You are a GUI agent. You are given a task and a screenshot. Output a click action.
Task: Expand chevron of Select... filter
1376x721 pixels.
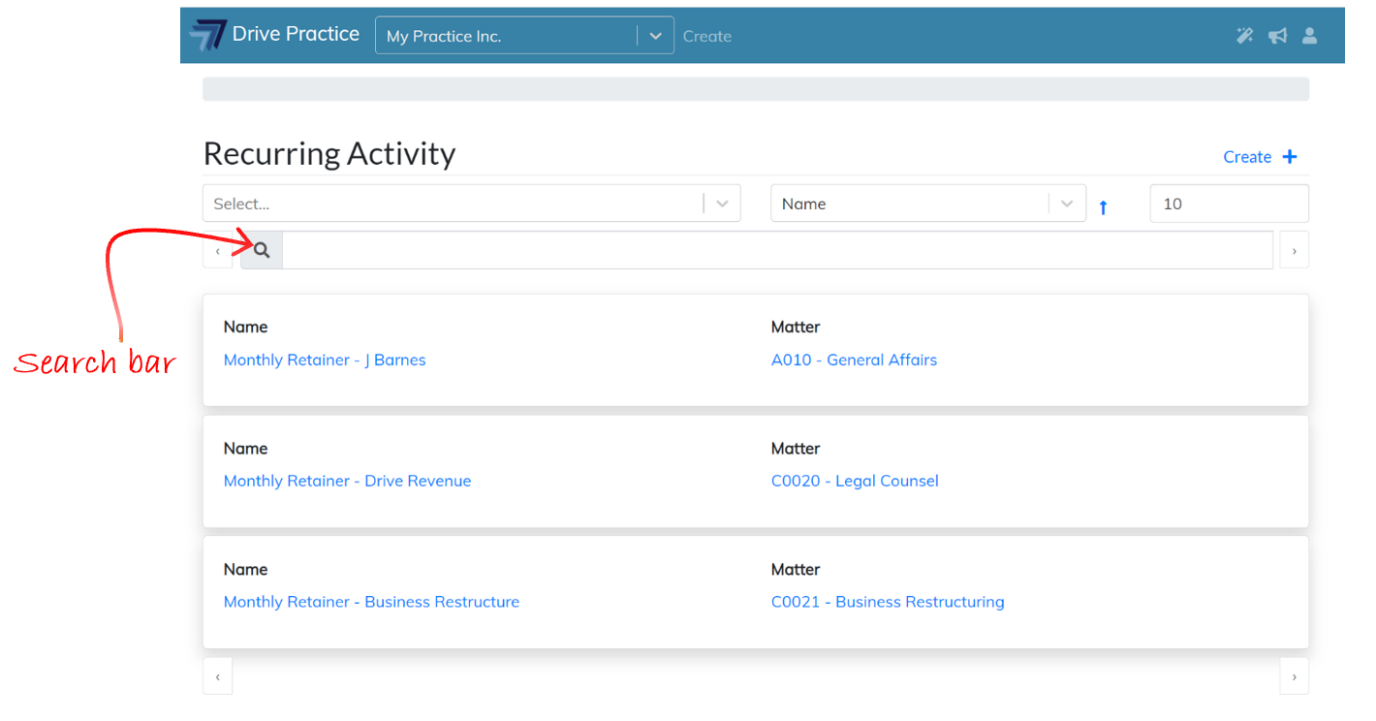pos(722,204)
